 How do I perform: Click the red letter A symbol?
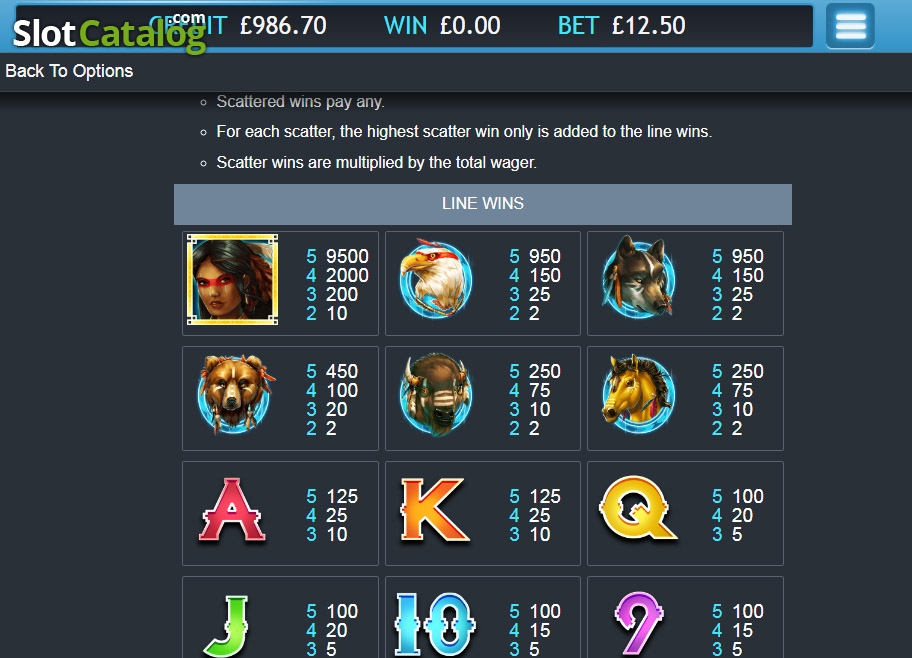[232, 510]
